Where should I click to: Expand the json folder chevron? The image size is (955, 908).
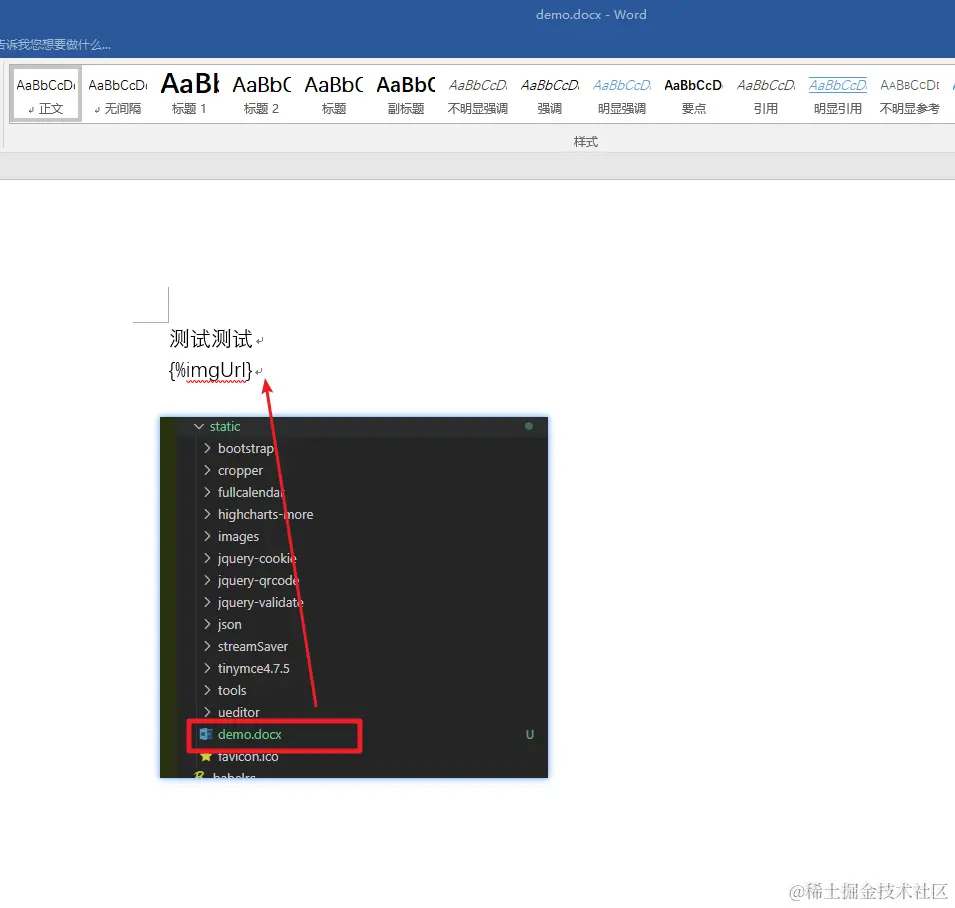tap(207, 624)
